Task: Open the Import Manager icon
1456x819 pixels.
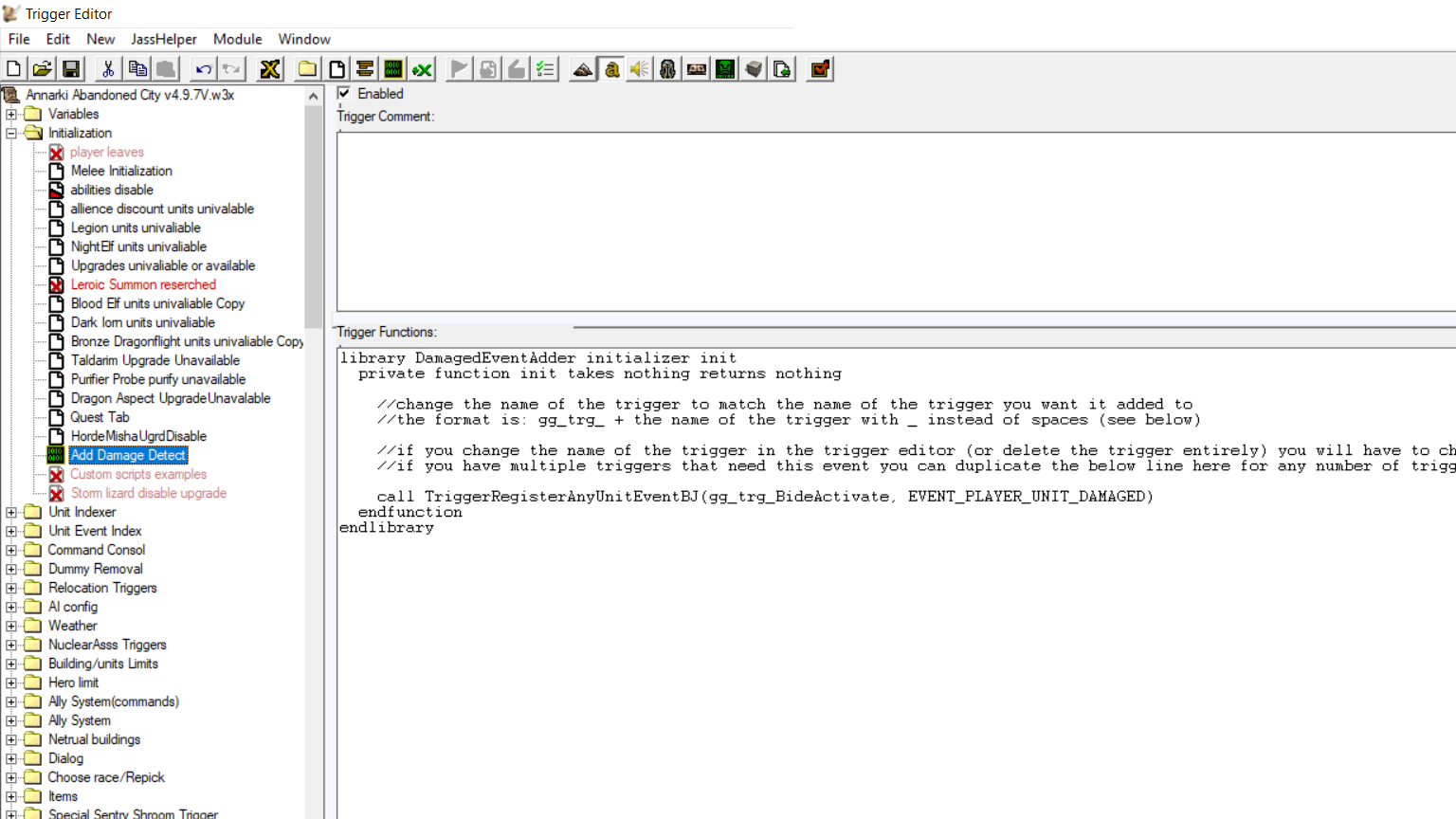Action: coord(782,69)
